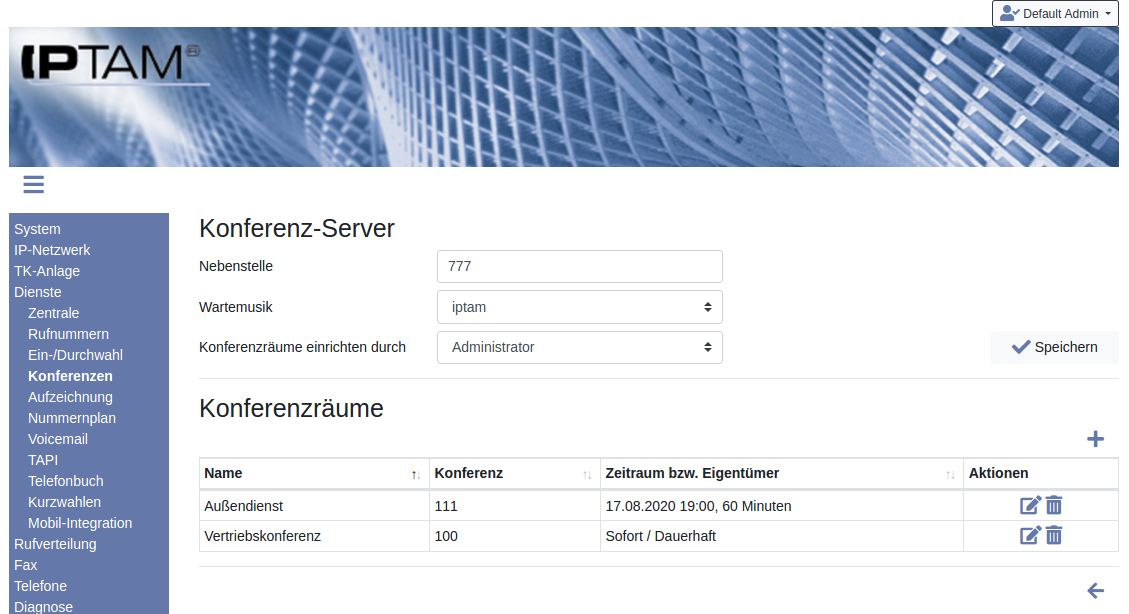Edit the Vertriebskonferenz conference room
The width and height of the screenshot is (1129, 614).
(x=1030, y=536)
